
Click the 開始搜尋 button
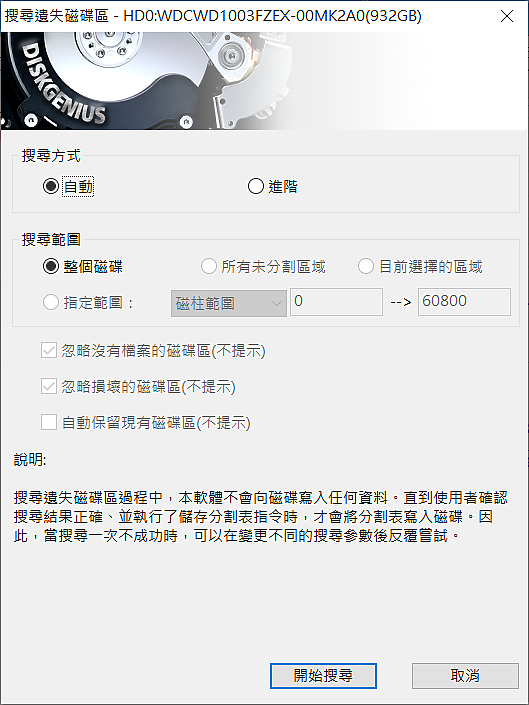(323, 675)
